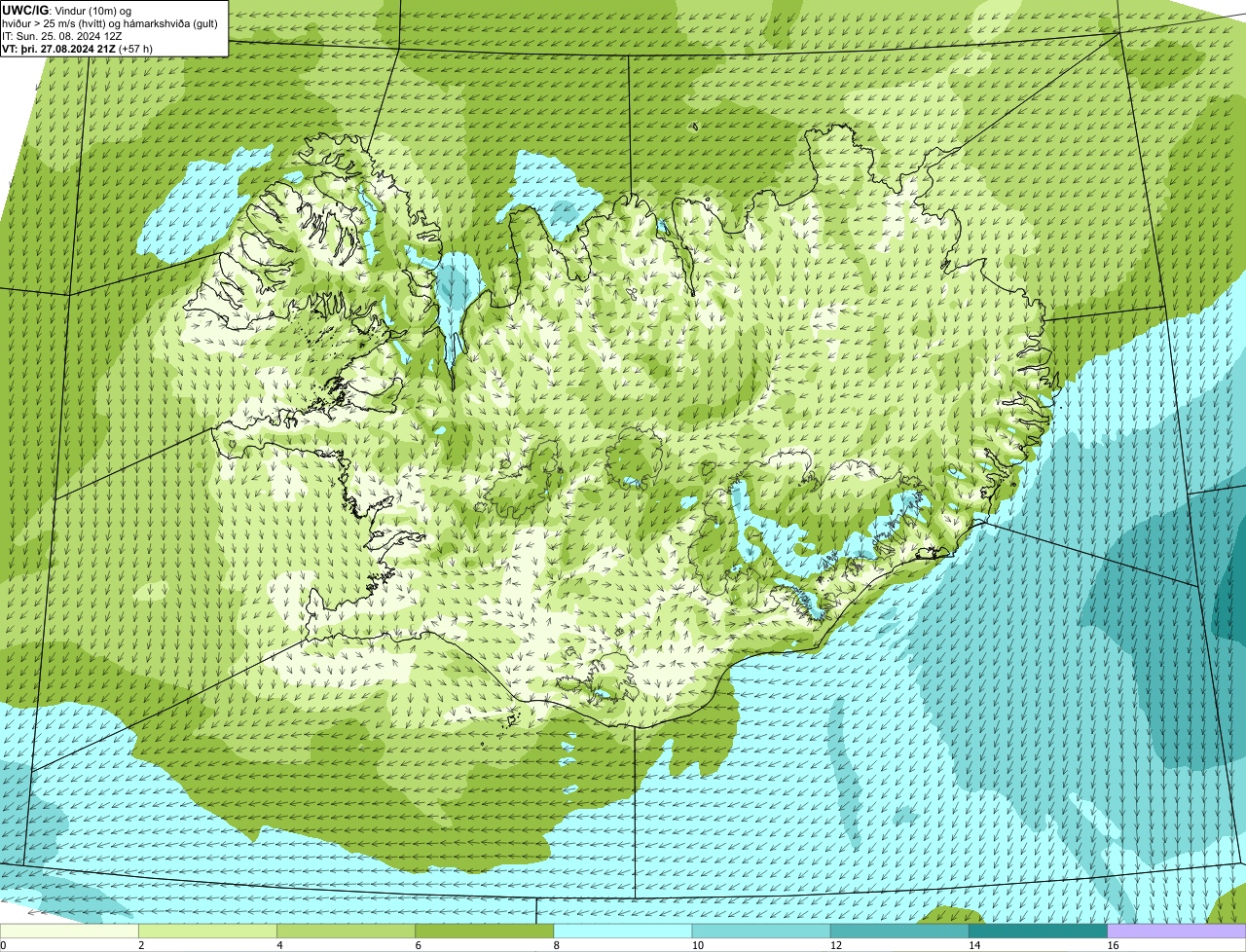
Task: Click the legend tick label 2
Action: [141, 945]
